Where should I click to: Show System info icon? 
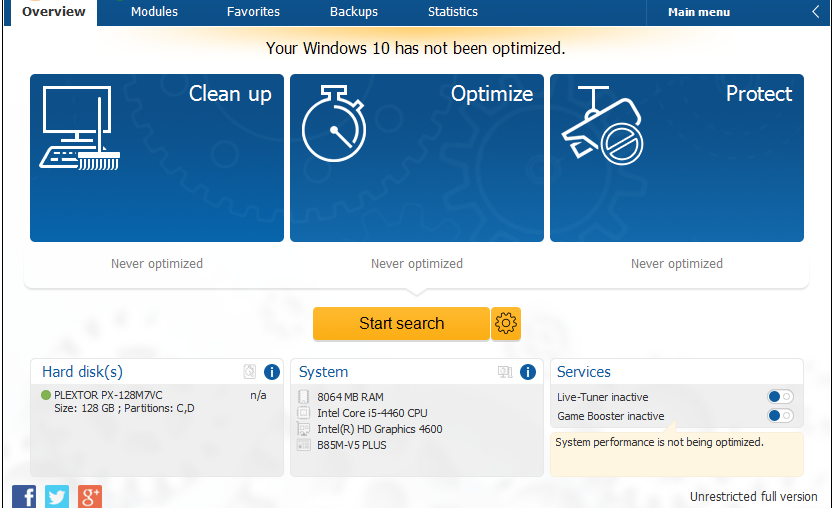tap(527, 372)
